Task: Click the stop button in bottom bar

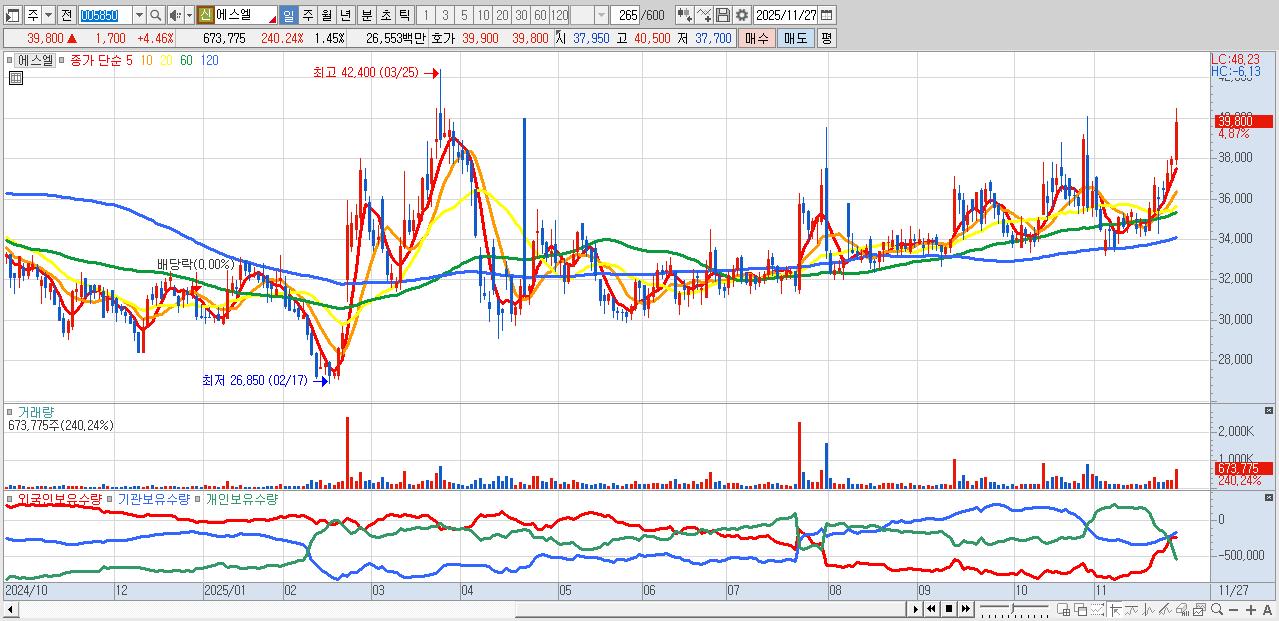Action: coord(948,609)
